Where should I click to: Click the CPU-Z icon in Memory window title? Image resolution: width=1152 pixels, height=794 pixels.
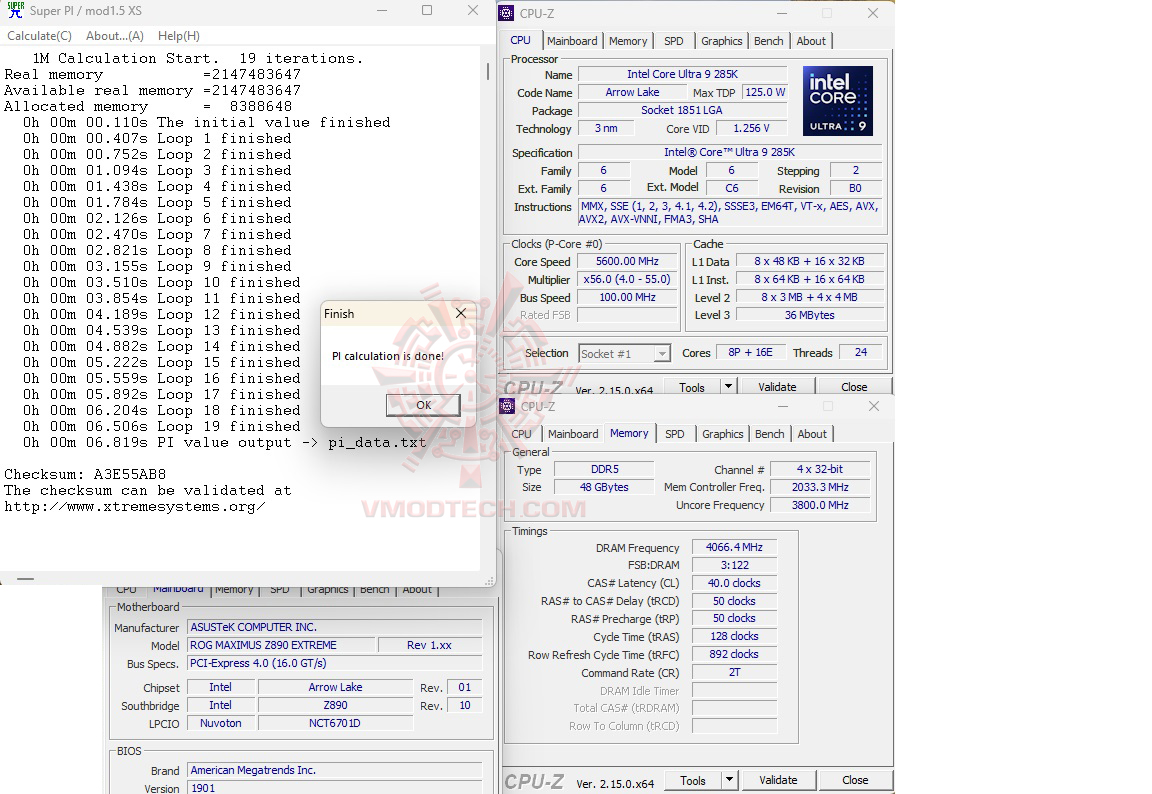pyautogui.click(x=507, y=406)
